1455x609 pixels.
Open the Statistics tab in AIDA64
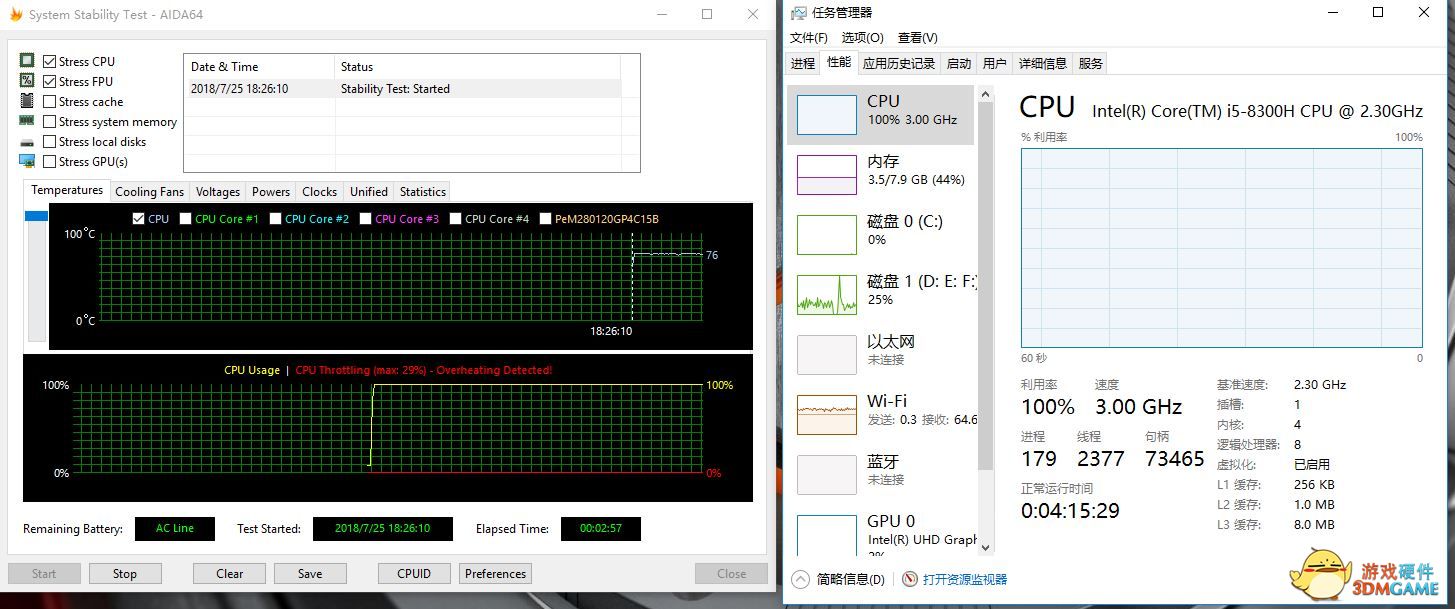point(422,192)
